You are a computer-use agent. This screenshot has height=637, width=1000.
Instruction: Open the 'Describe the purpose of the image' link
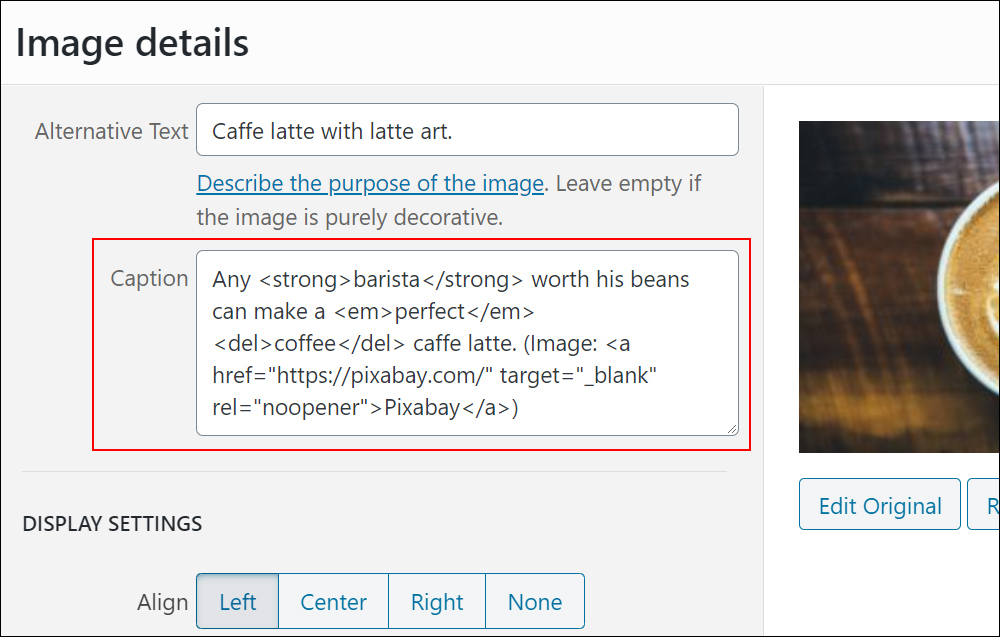[x=370, y=184]
